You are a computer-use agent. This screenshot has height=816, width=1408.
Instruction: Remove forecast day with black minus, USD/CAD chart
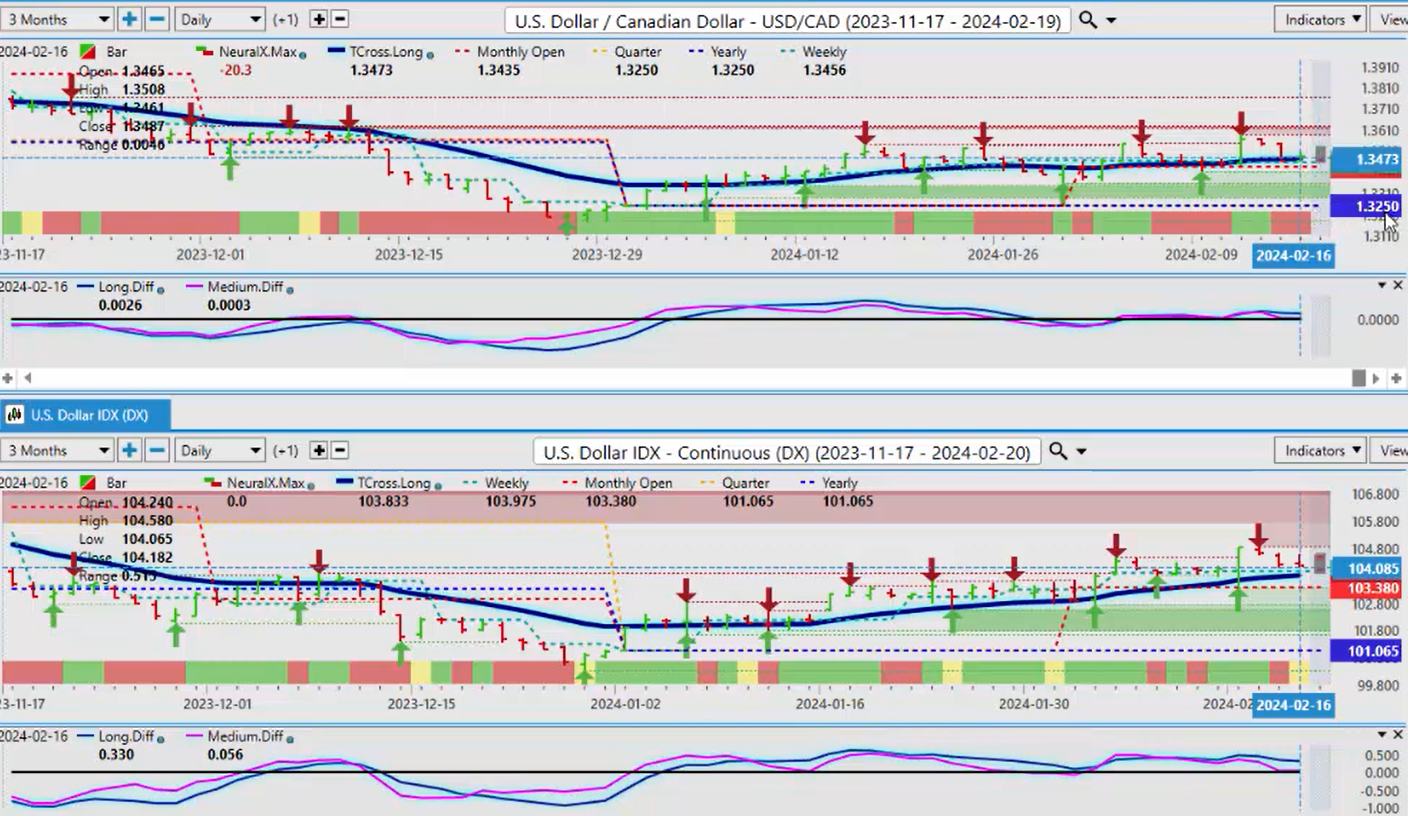tap(340, 19)
